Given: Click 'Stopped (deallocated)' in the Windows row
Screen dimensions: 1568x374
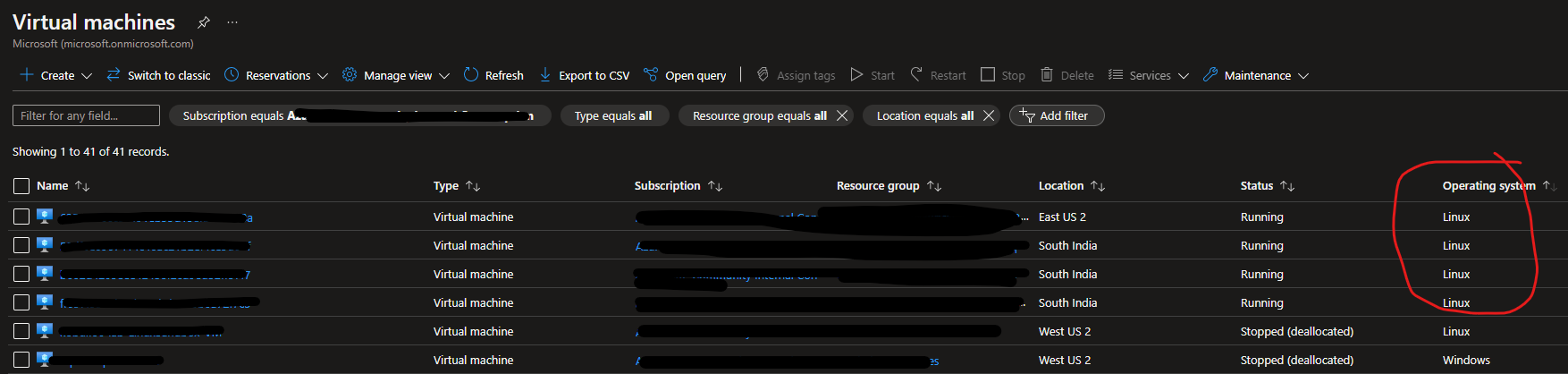Looking at the screenshot, I should click(x=1297, y=360).
